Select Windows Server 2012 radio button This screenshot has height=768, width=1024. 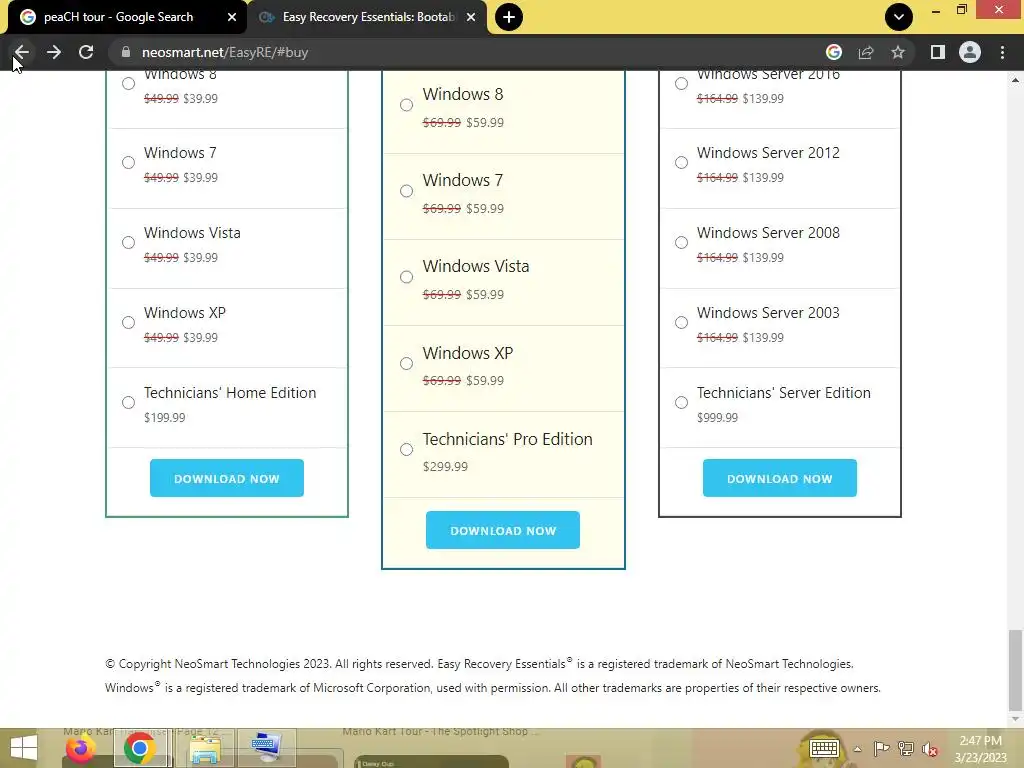681,163
